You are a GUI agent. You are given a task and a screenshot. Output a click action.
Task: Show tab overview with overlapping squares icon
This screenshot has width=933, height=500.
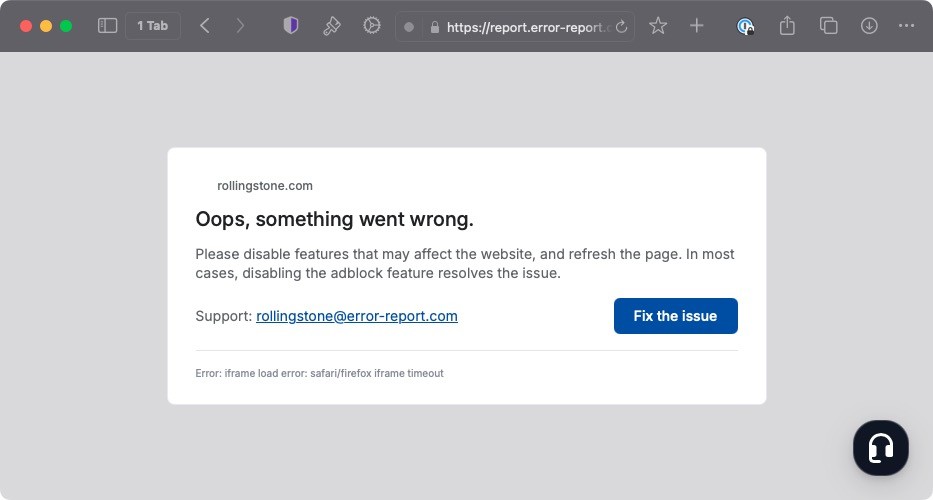(828, 26)
